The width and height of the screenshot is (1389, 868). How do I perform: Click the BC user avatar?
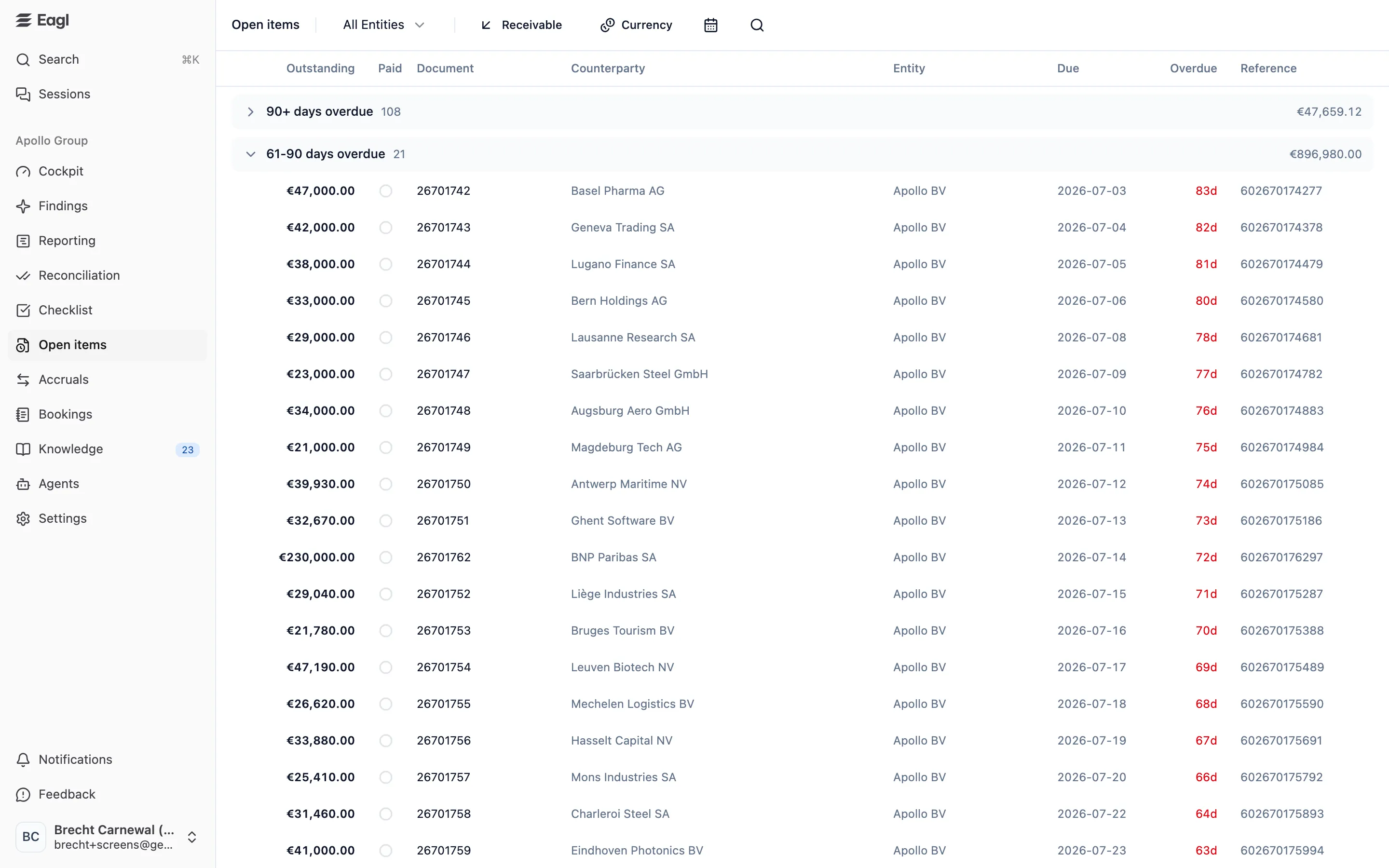pyautogui.click(x=31, y=837)
